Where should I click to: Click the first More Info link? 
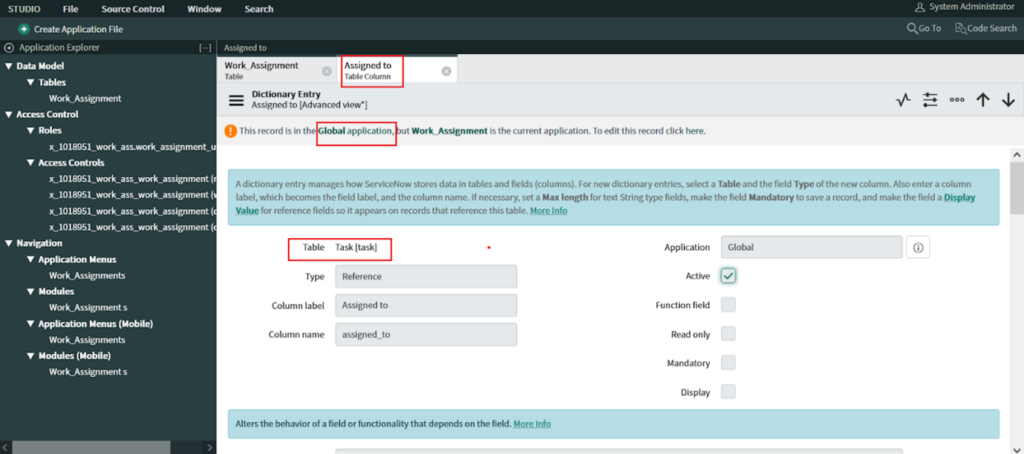pyautogui.click(x=548, y=211)
